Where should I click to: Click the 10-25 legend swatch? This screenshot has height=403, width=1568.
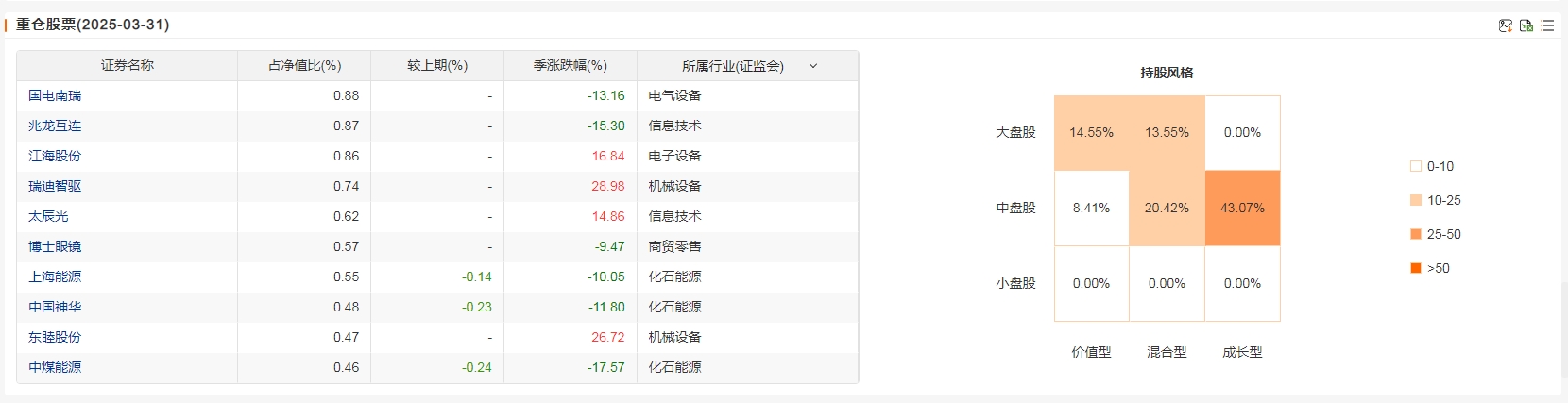click(1416, 200)
